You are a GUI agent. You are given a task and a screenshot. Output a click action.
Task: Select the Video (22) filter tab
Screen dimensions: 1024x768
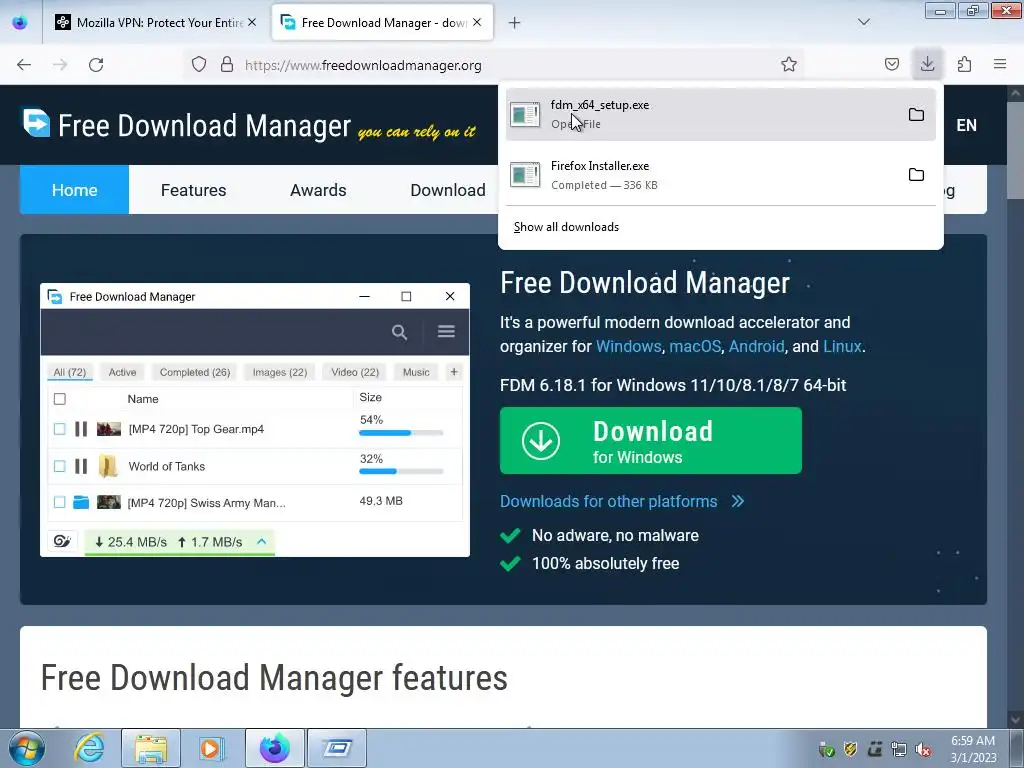355,372
